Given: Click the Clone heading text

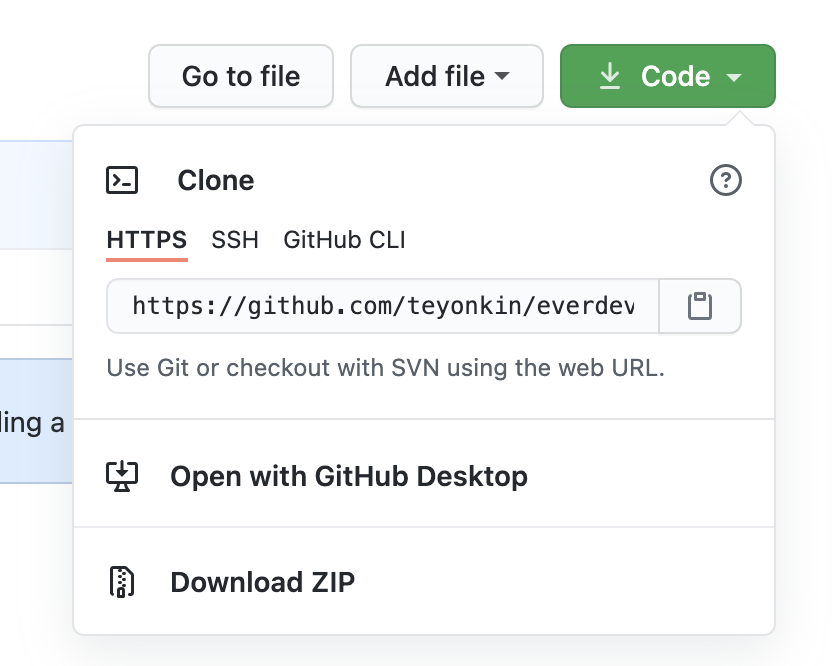Looking at the screenshot, I should point(215,180).
